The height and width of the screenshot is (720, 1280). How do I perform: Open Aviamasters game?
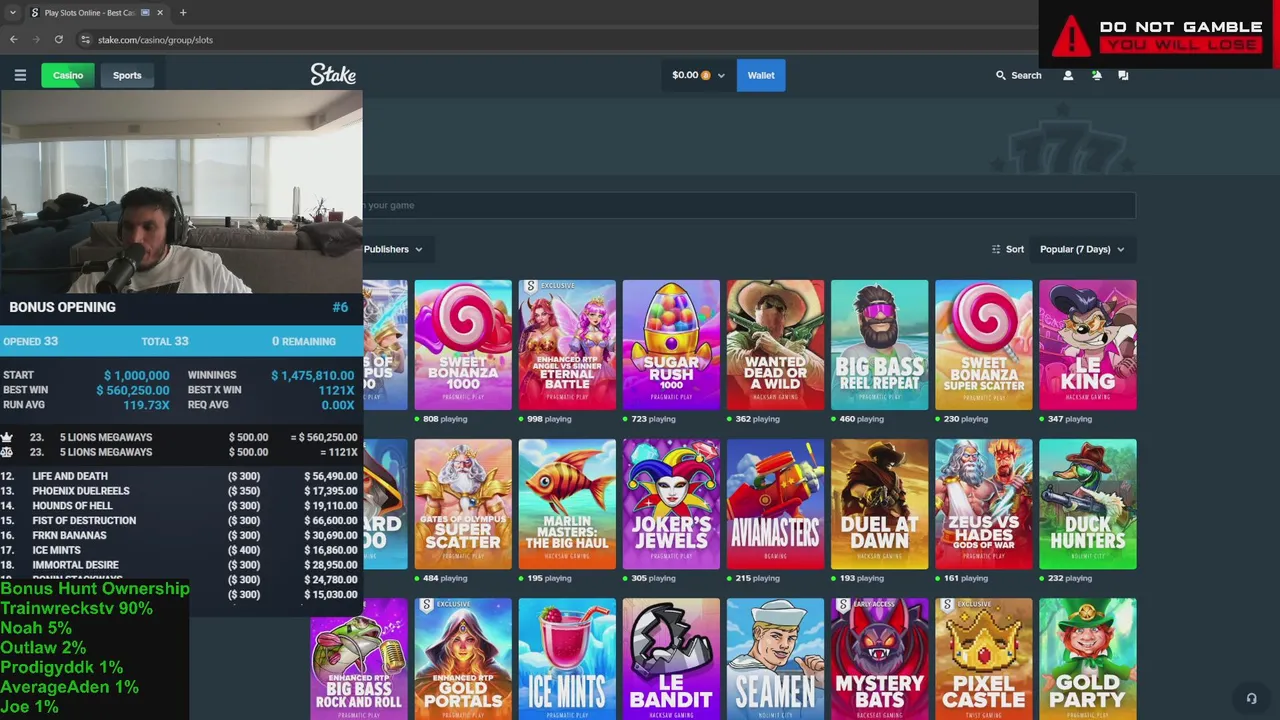(775, 504)
